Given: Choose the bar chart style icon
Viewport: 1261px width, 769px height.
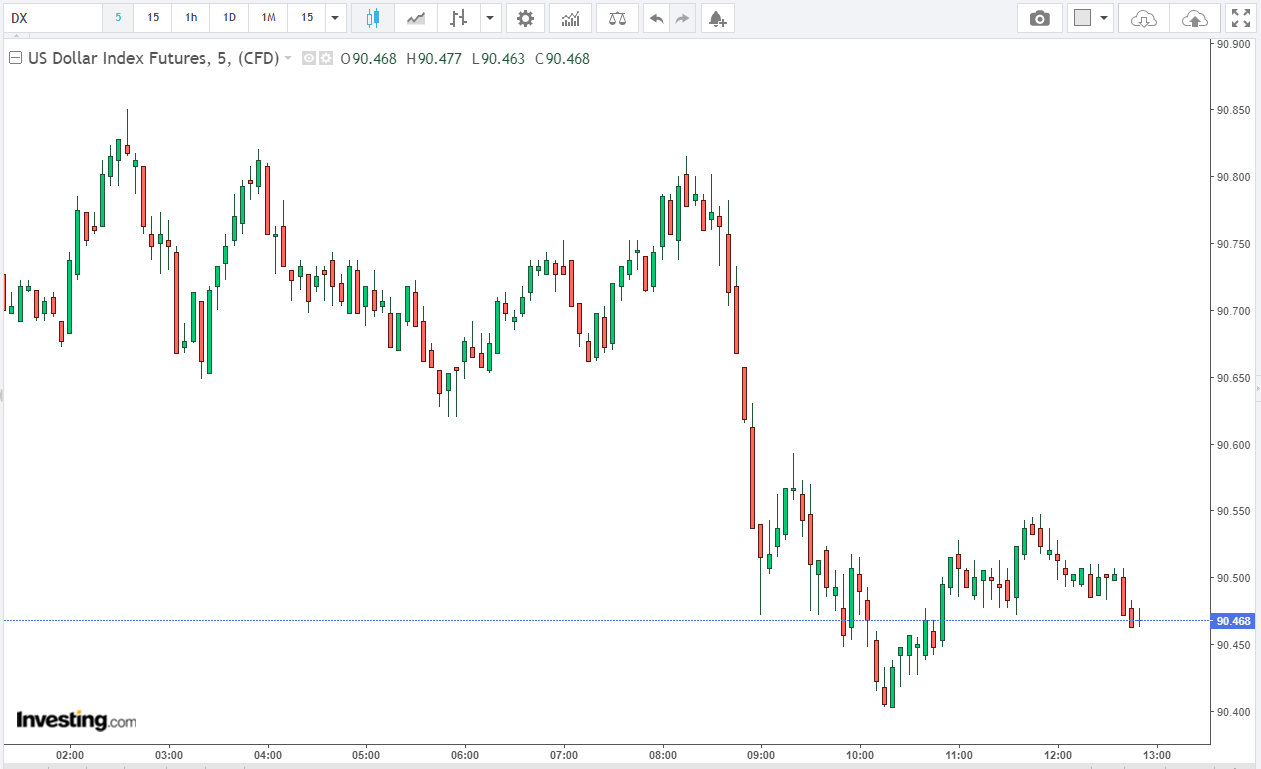Looking at the screenshot, I should coord(459,18).
